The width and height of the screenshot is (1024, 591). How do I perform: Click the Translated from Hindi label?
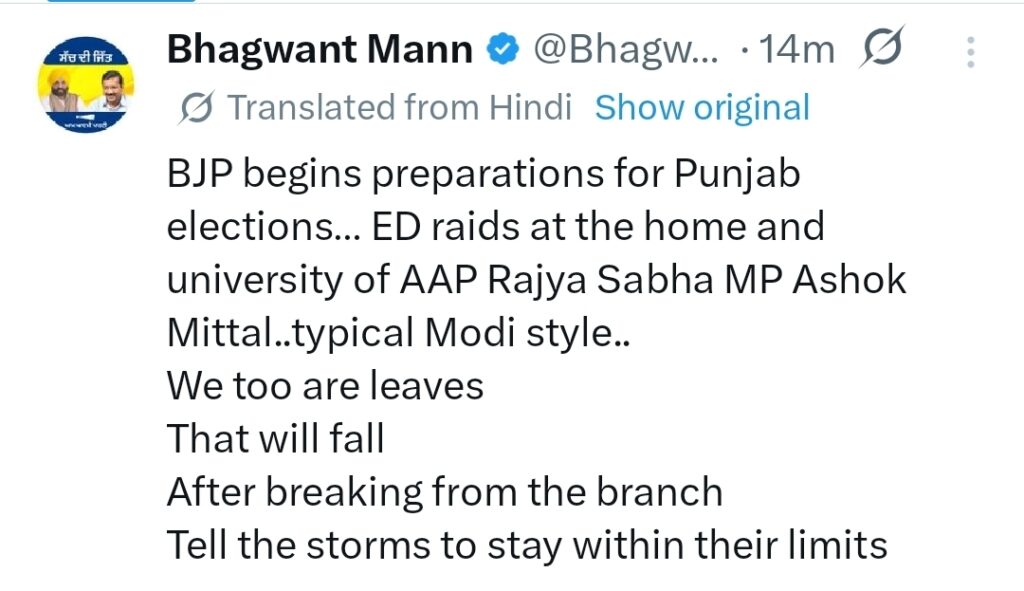pos(400,107)
